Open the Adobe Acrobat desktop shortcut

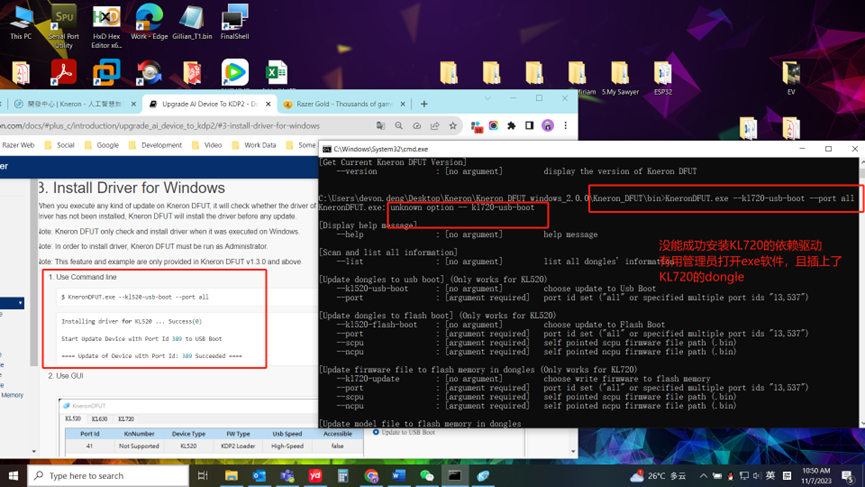63,72
